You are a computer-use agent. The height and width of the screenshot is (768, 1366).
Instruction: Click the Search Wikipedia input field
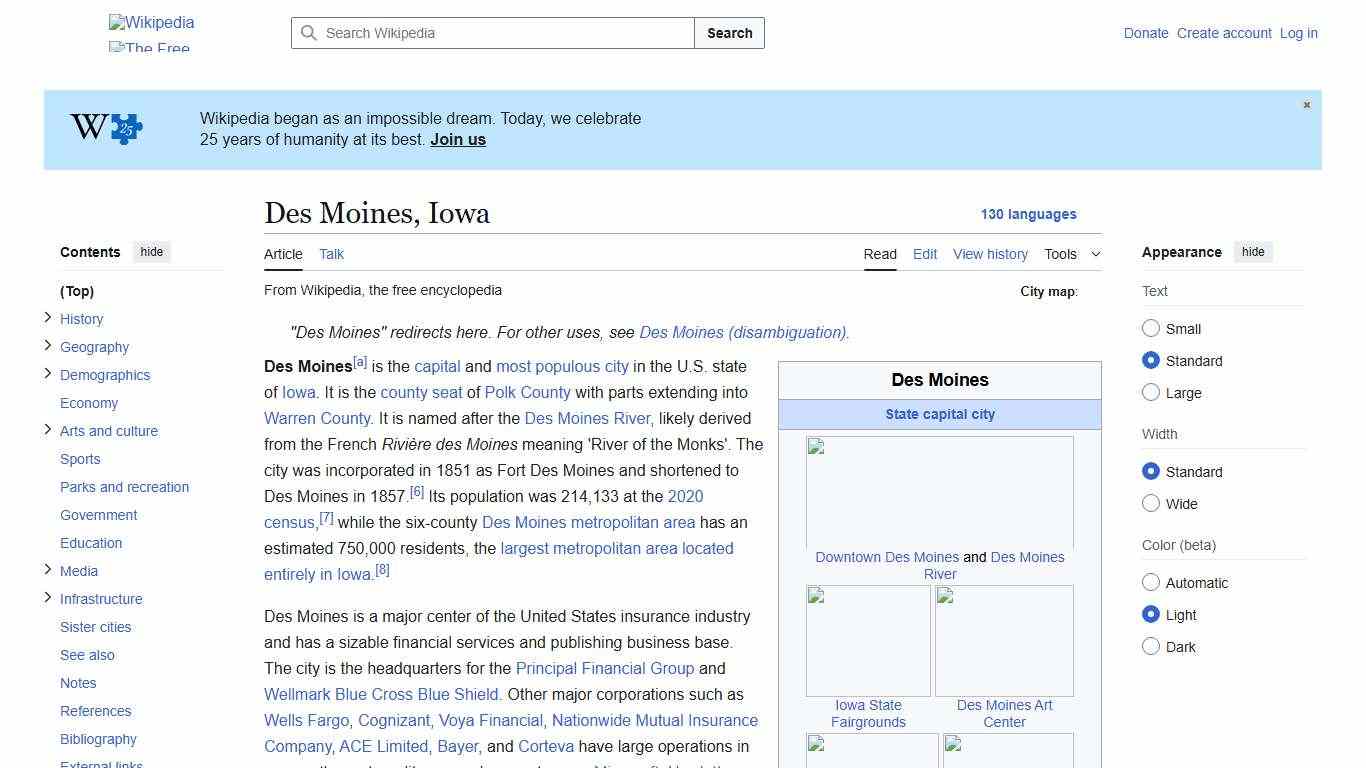(x=490, y=33)
